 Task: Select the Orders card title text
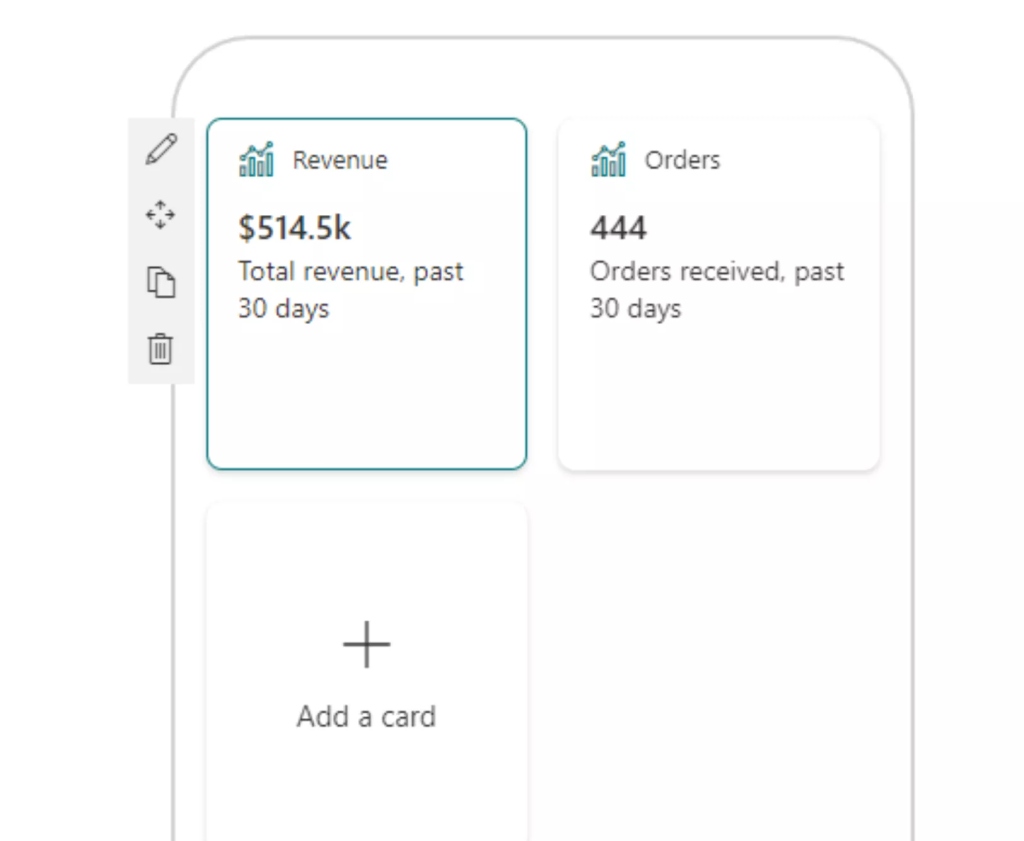[x=682, y=160]
